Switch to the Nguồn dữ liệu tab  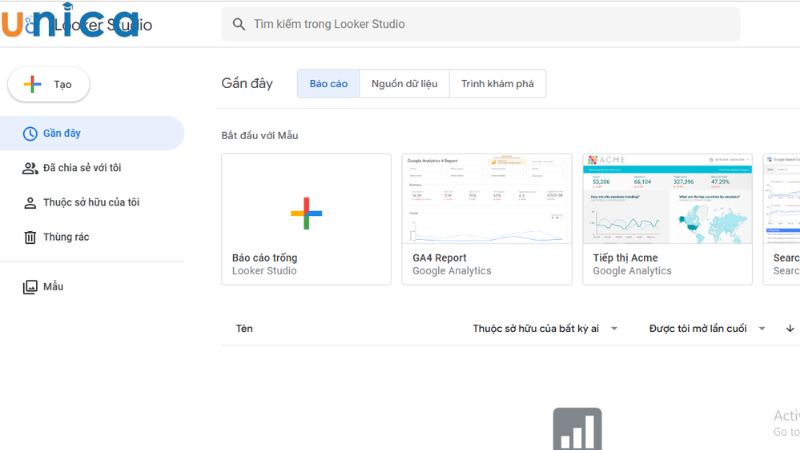pos(404,84)
